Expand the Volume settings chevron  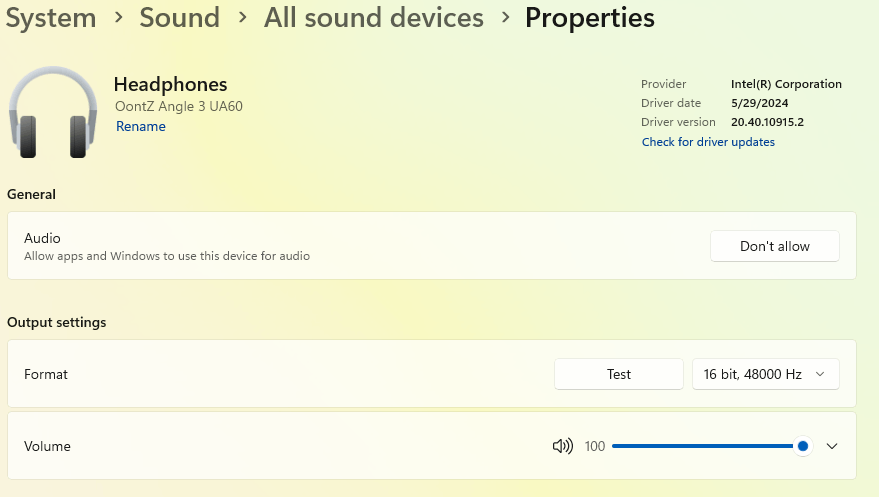(x=832, y=446)
